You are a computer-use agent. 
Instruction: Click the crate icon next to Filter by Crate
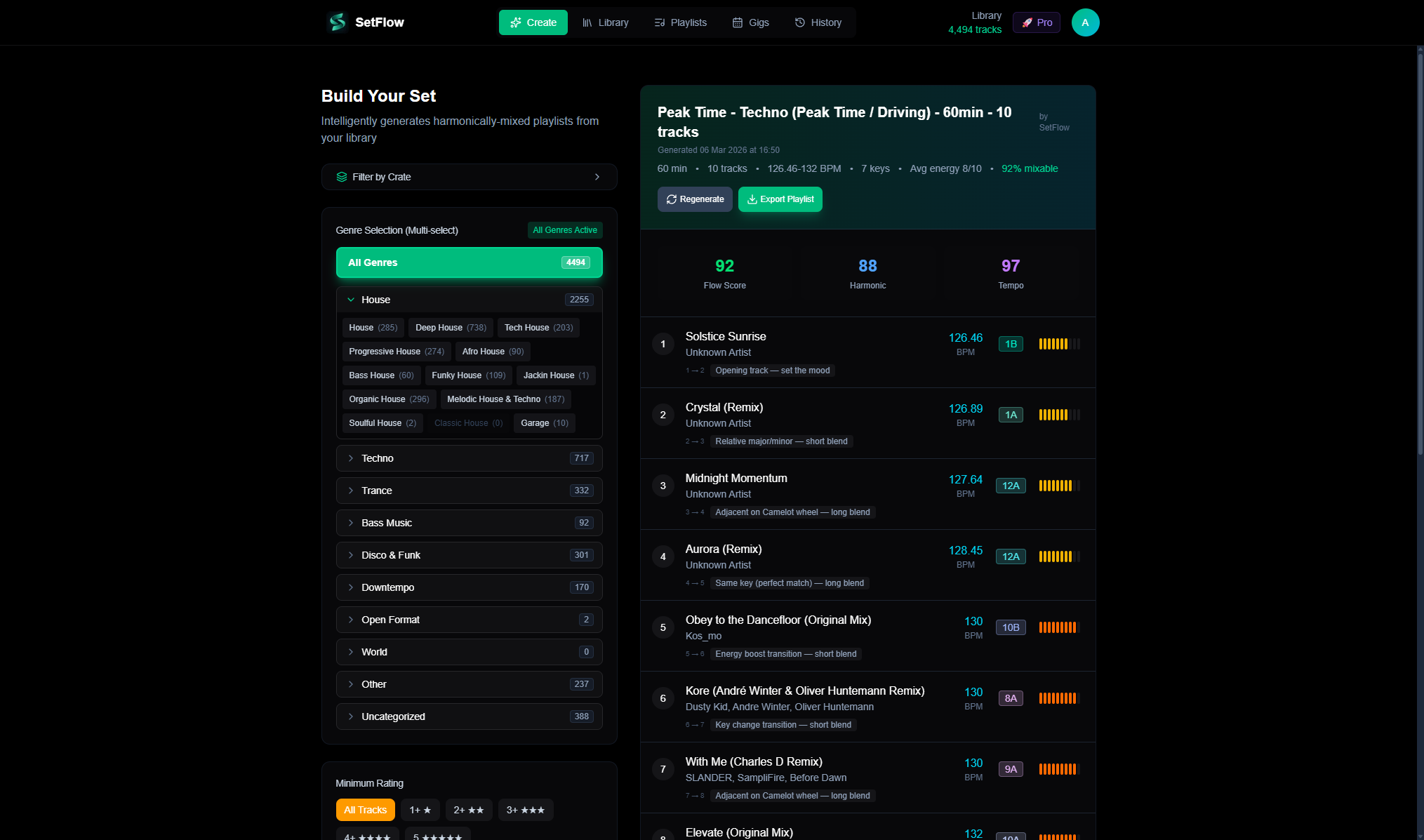click(x=342, y=176)
